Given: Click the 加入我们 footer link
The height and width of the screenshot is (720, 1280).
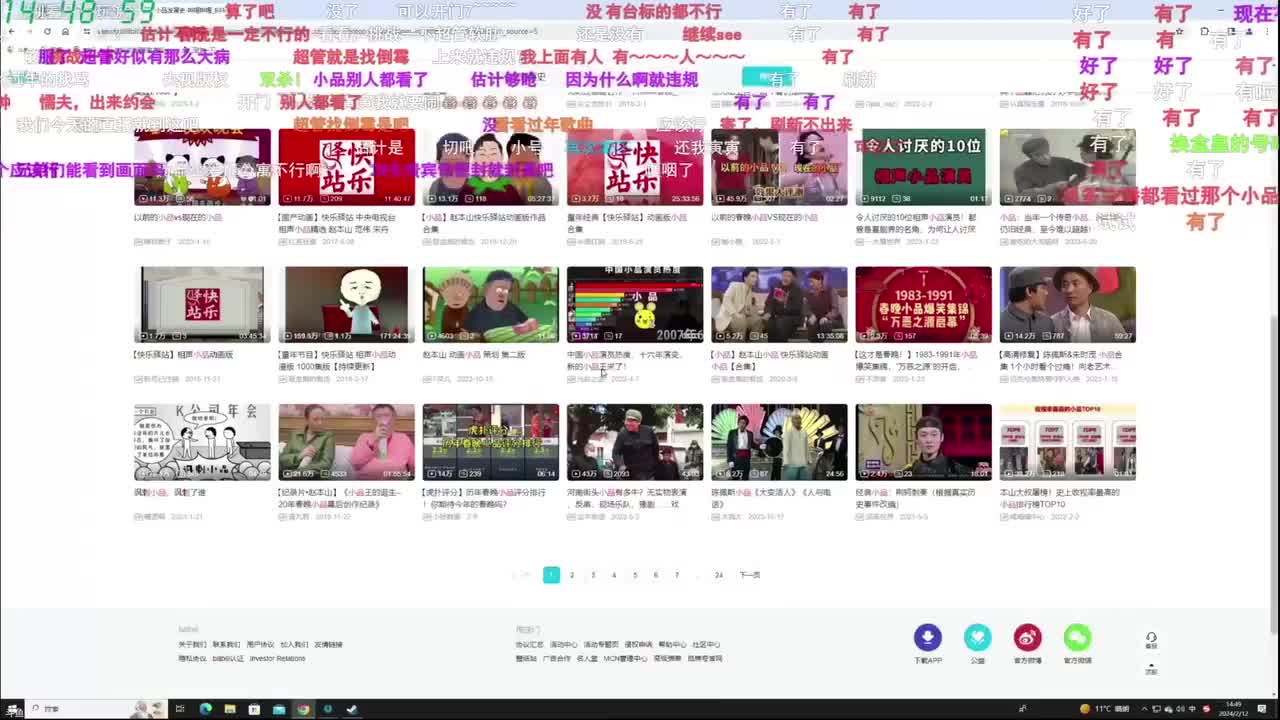Looking at the screenshot, I should pyautogui.click(x=294, y=644).
